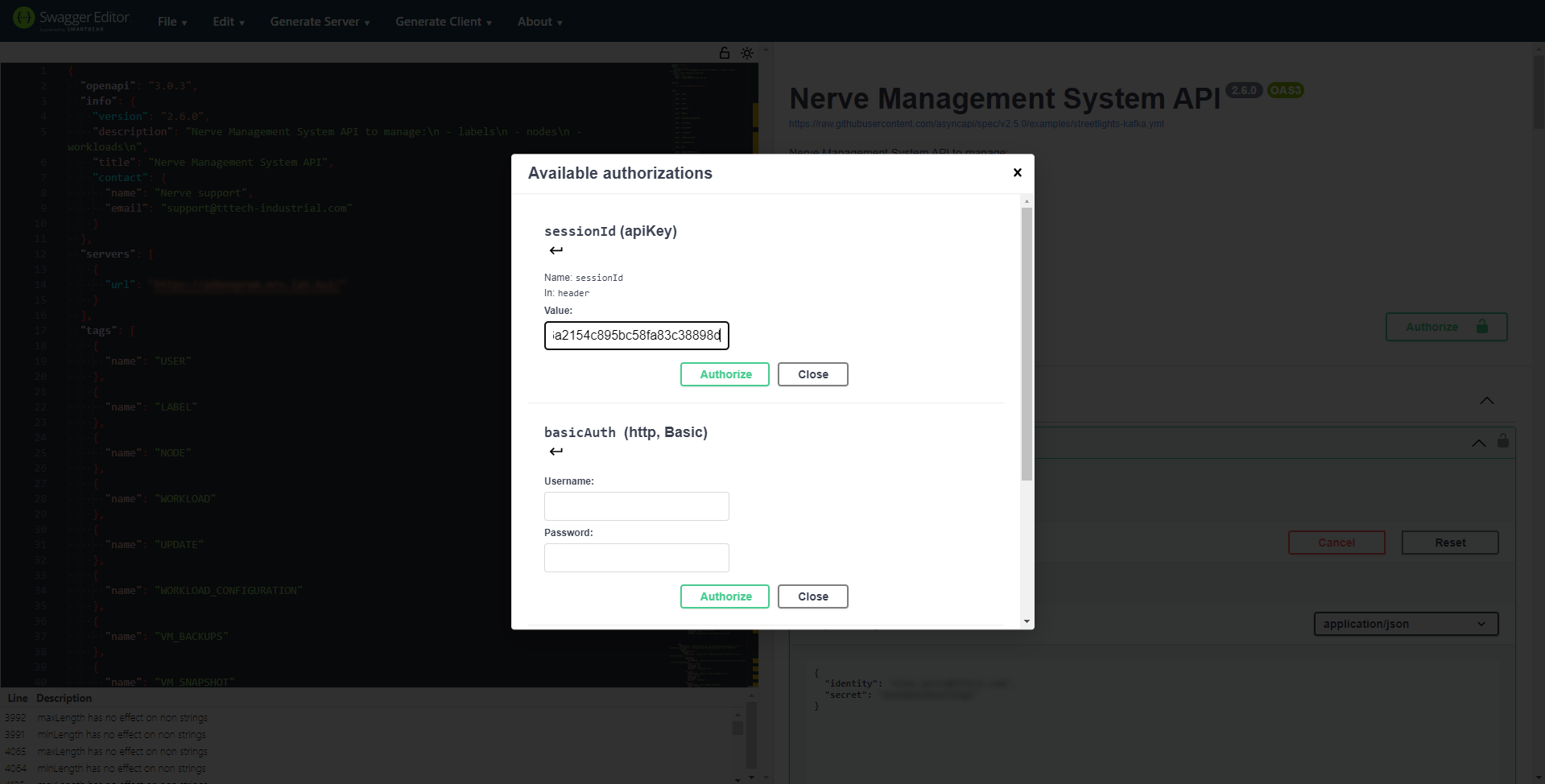Click the Cancel button

pyautogui.click(x=1336, y=543)
